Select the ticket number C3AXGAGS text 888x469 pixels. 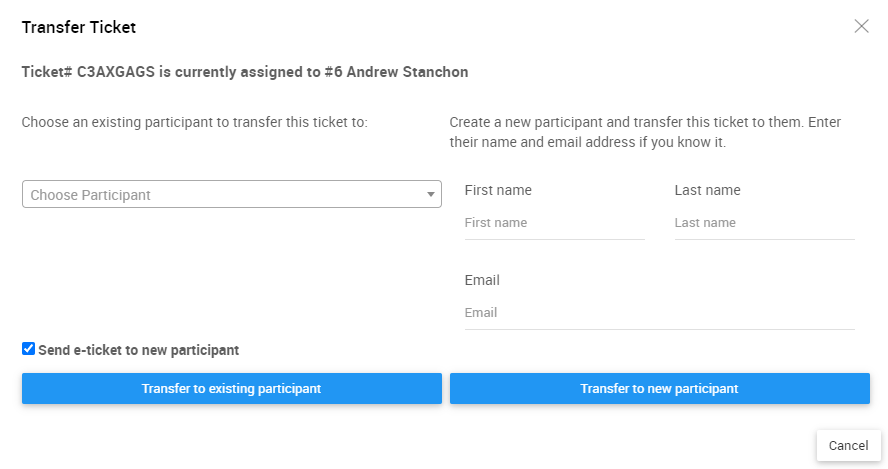[115, 72]
